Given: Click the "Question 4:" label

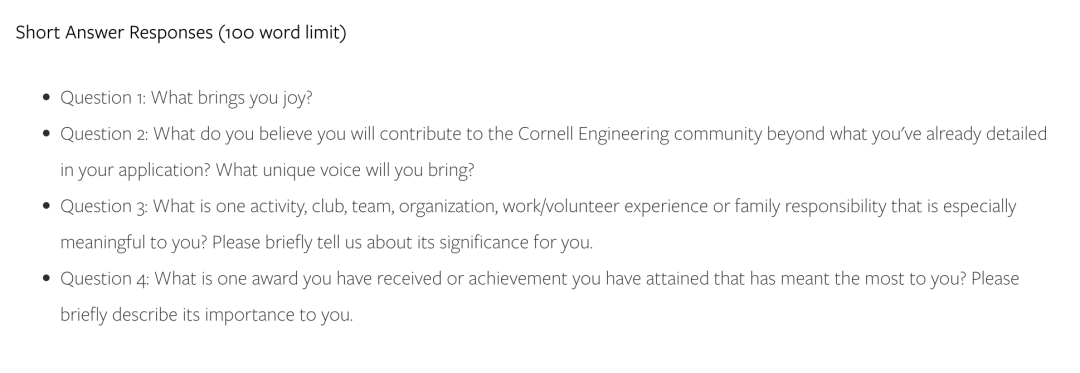Looking at the screenshot, I should coord(105,278).
